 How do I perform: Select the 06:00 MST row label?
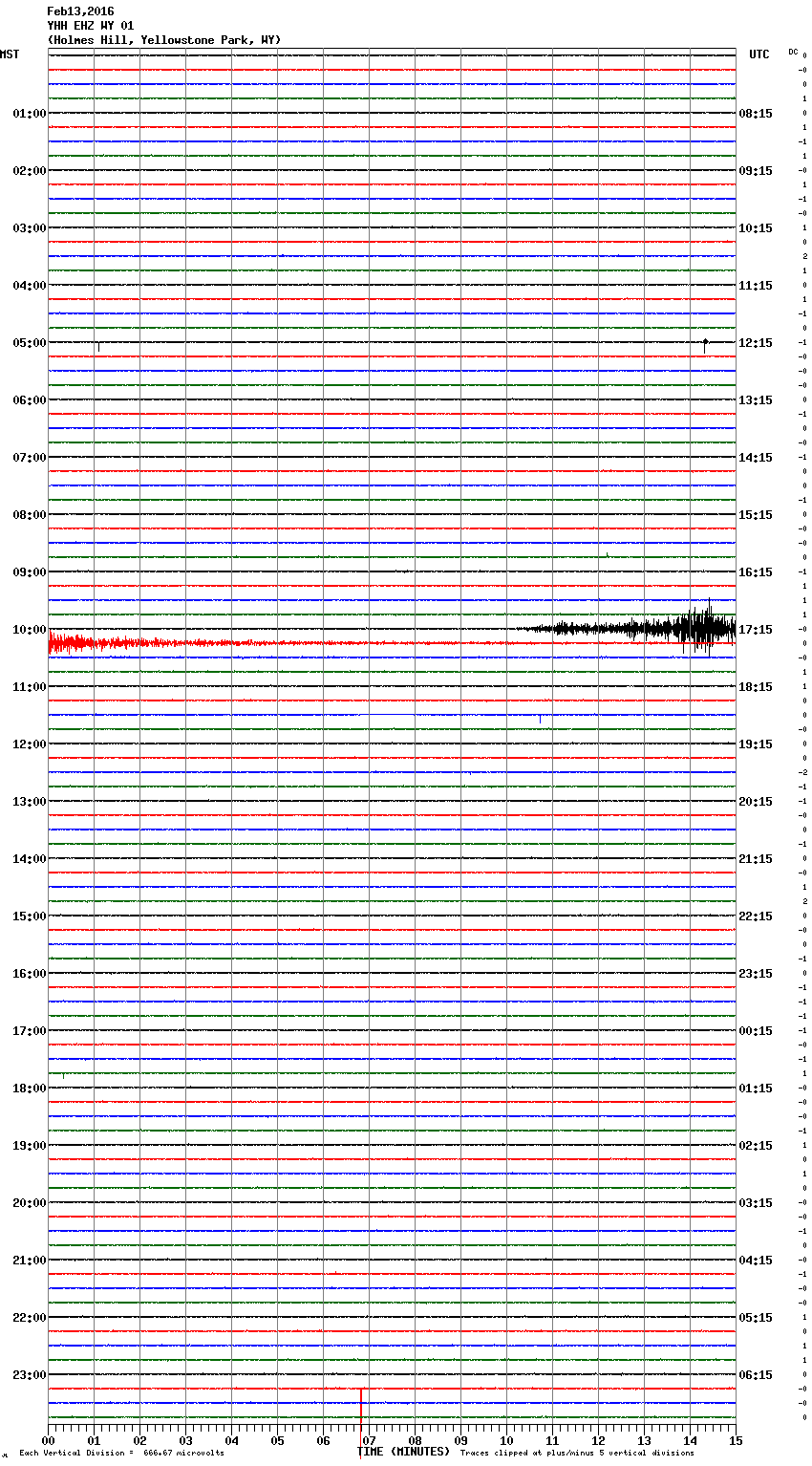[x=29, y=400]
